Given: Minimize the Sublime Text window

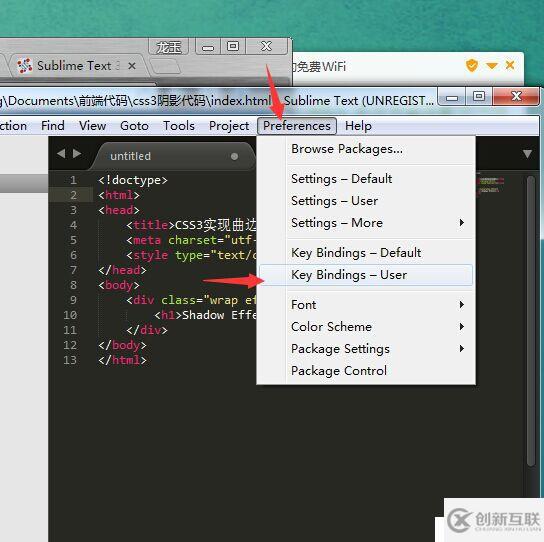Looking at the screenshot, I should 452,97.
